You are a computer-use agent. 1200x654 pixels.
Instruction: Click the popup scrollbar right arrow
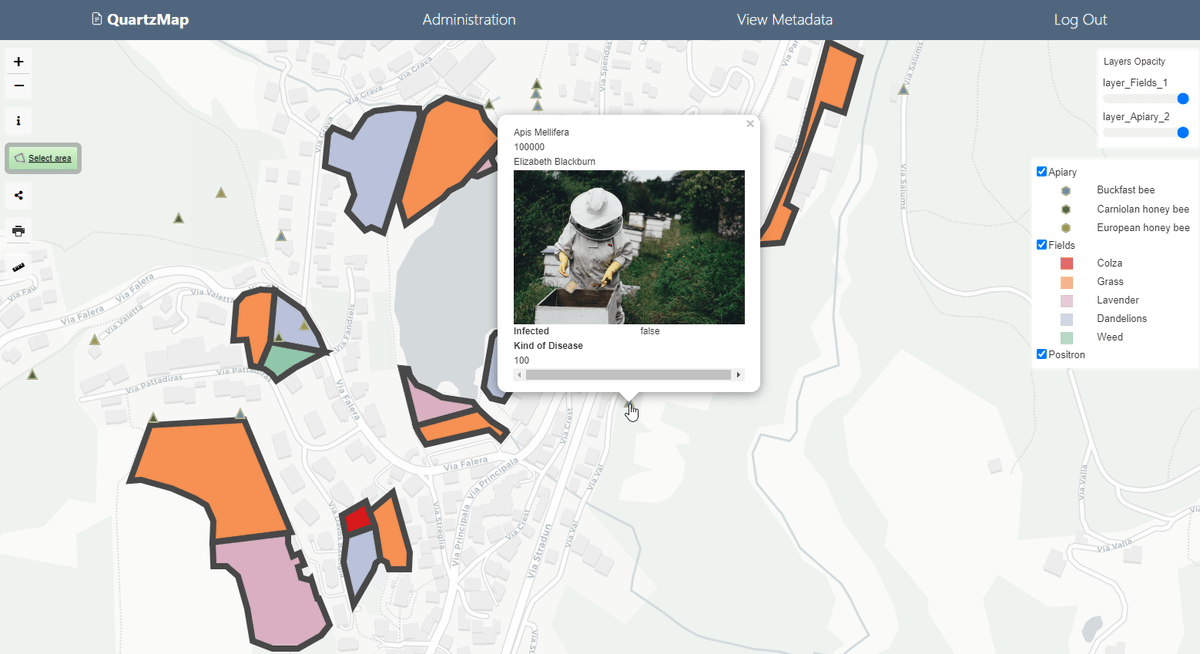tap(738, 374)
